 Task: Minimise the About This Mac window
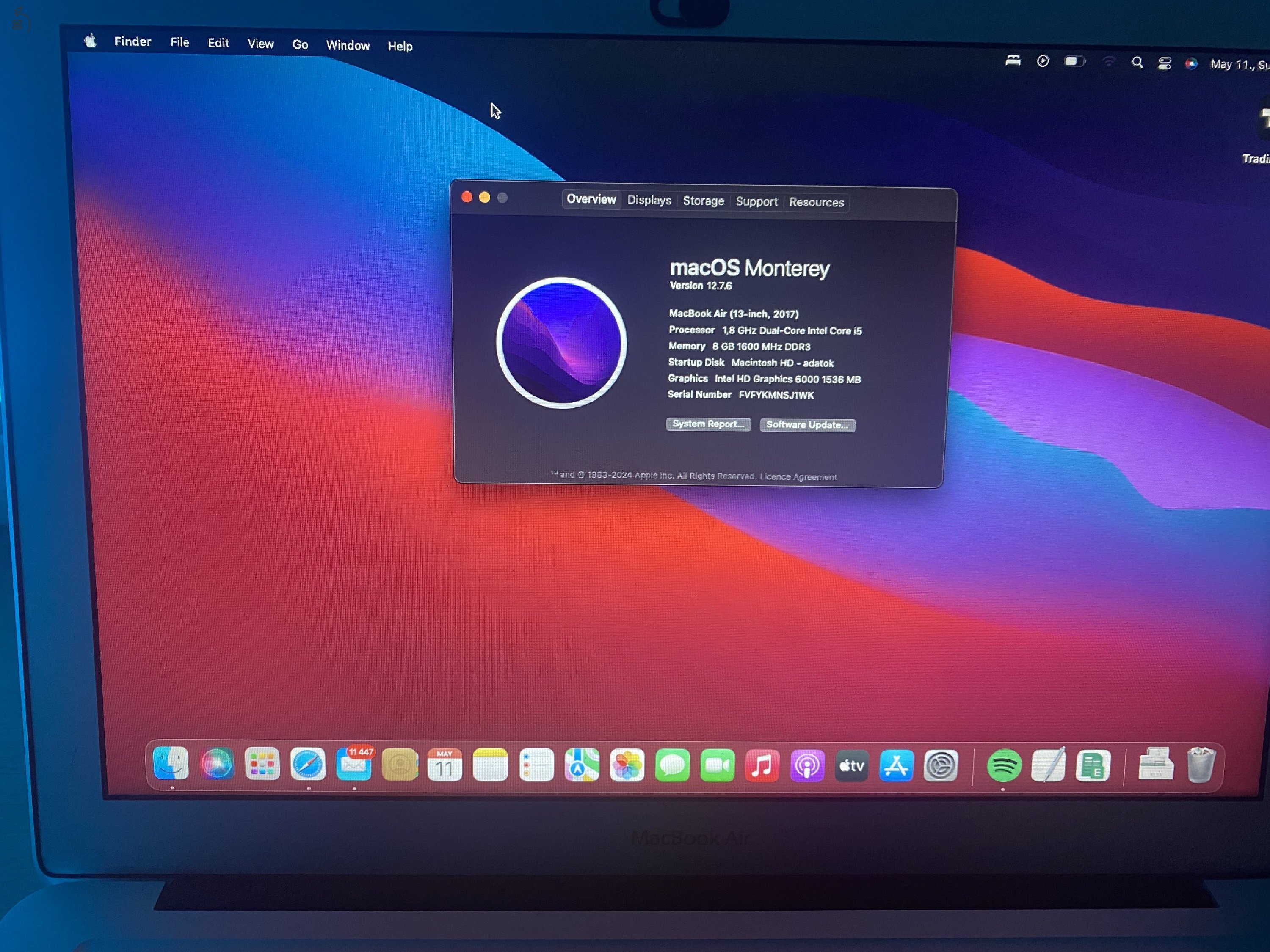point(485,198)
